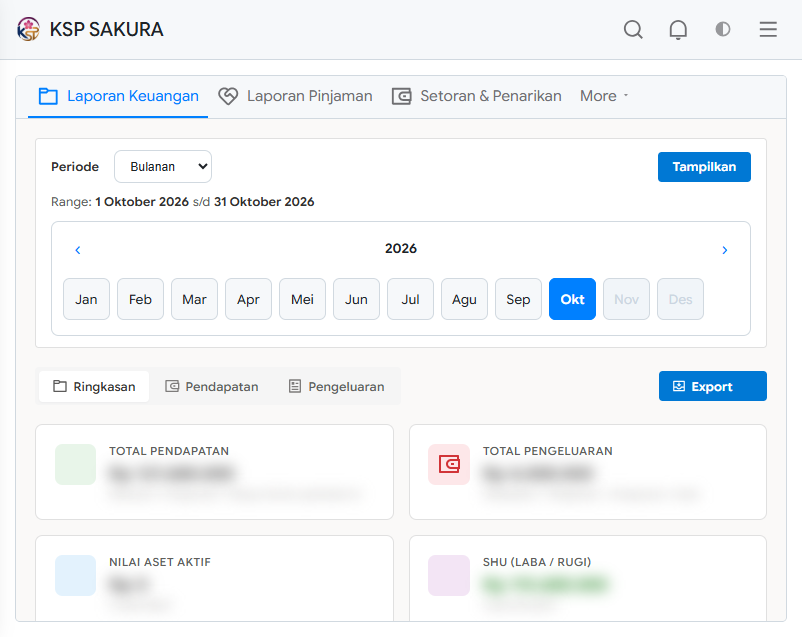802x637 pixels.
Task: Click the red wallet icon in Total Pengeluaran card
Action: (449, 465)
